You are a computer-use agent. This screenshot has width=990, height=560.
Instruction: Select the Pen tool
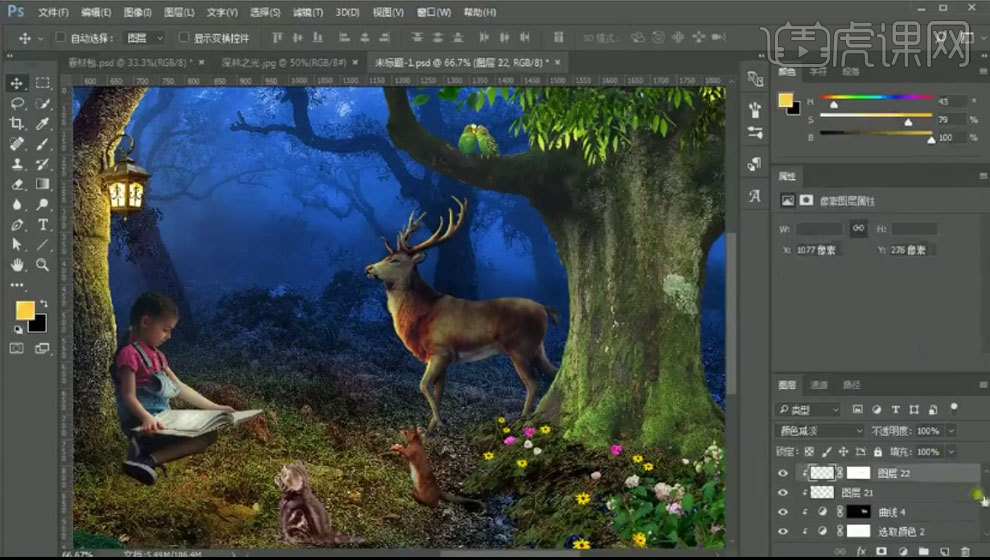pos(17,224)
